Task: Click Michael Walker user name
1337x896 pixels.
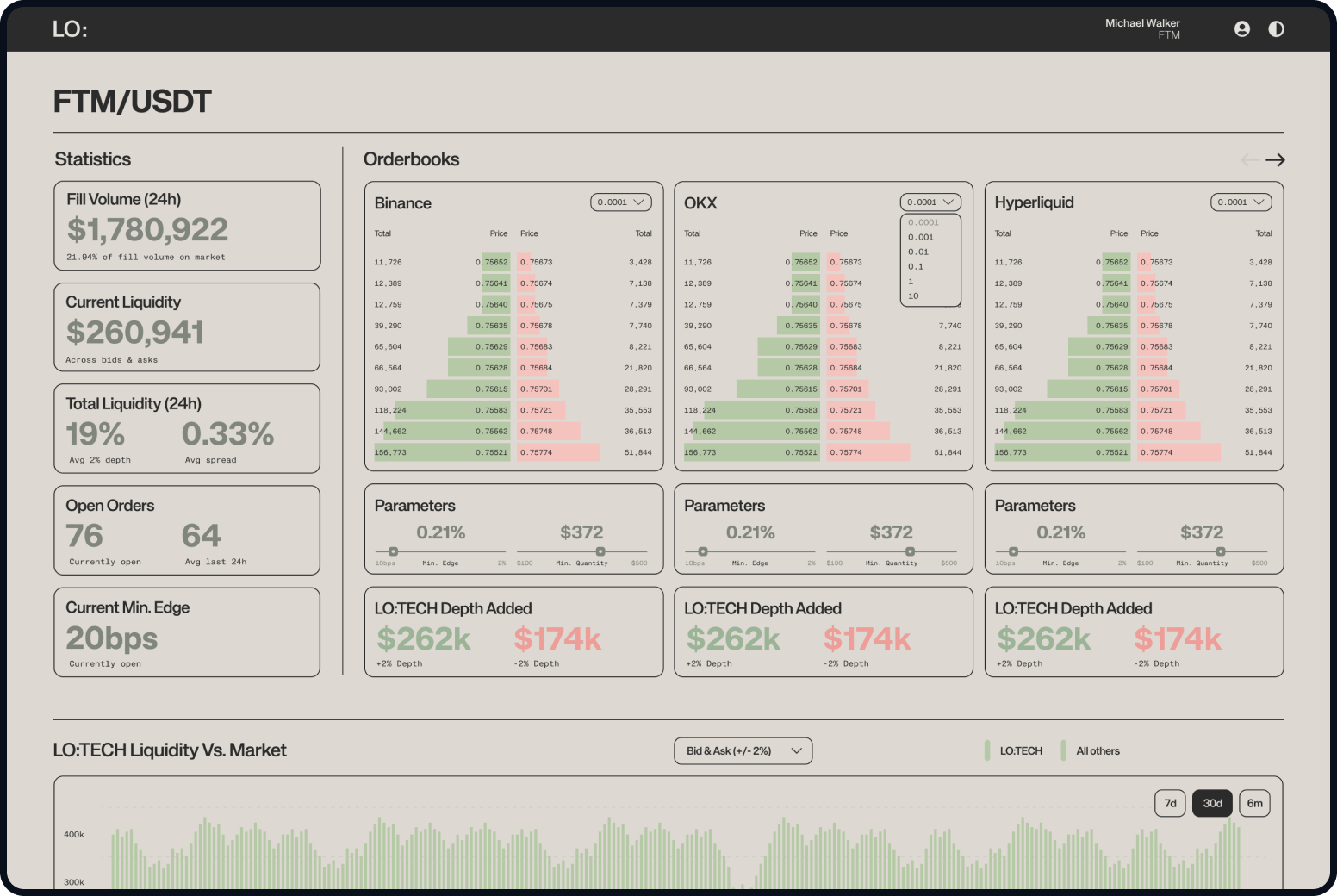Action: (1142, 23)
